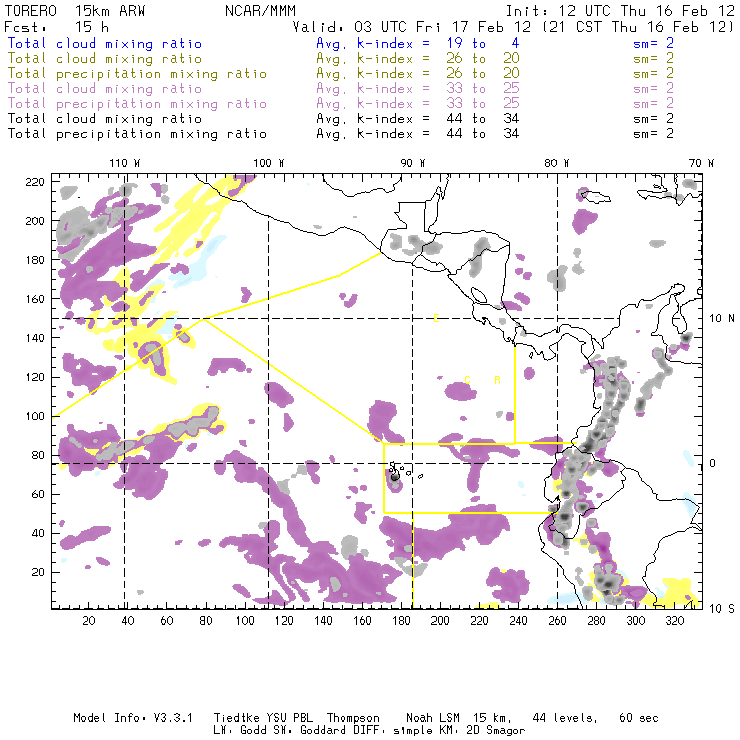Select the '10 S' latitude label
740x740 pixels.
(x=722, y=609)
